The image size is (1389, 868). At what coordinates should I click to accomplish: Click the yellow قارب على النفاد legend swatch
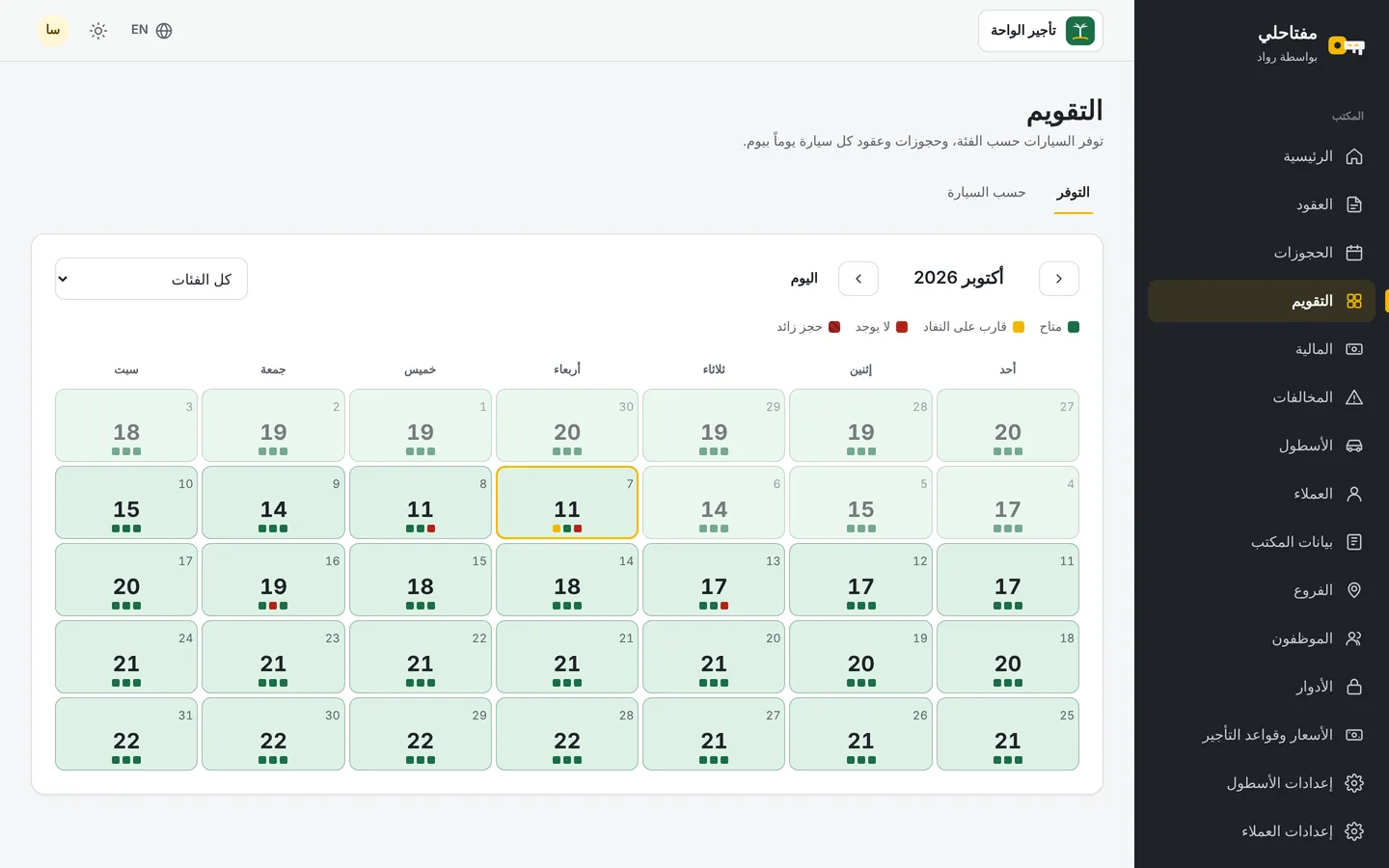1019,327
